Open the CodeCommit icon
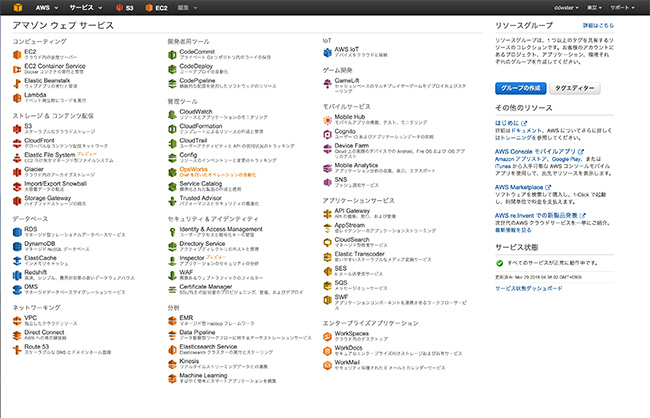This screenshot has height=418, width=650. [172, 55]
